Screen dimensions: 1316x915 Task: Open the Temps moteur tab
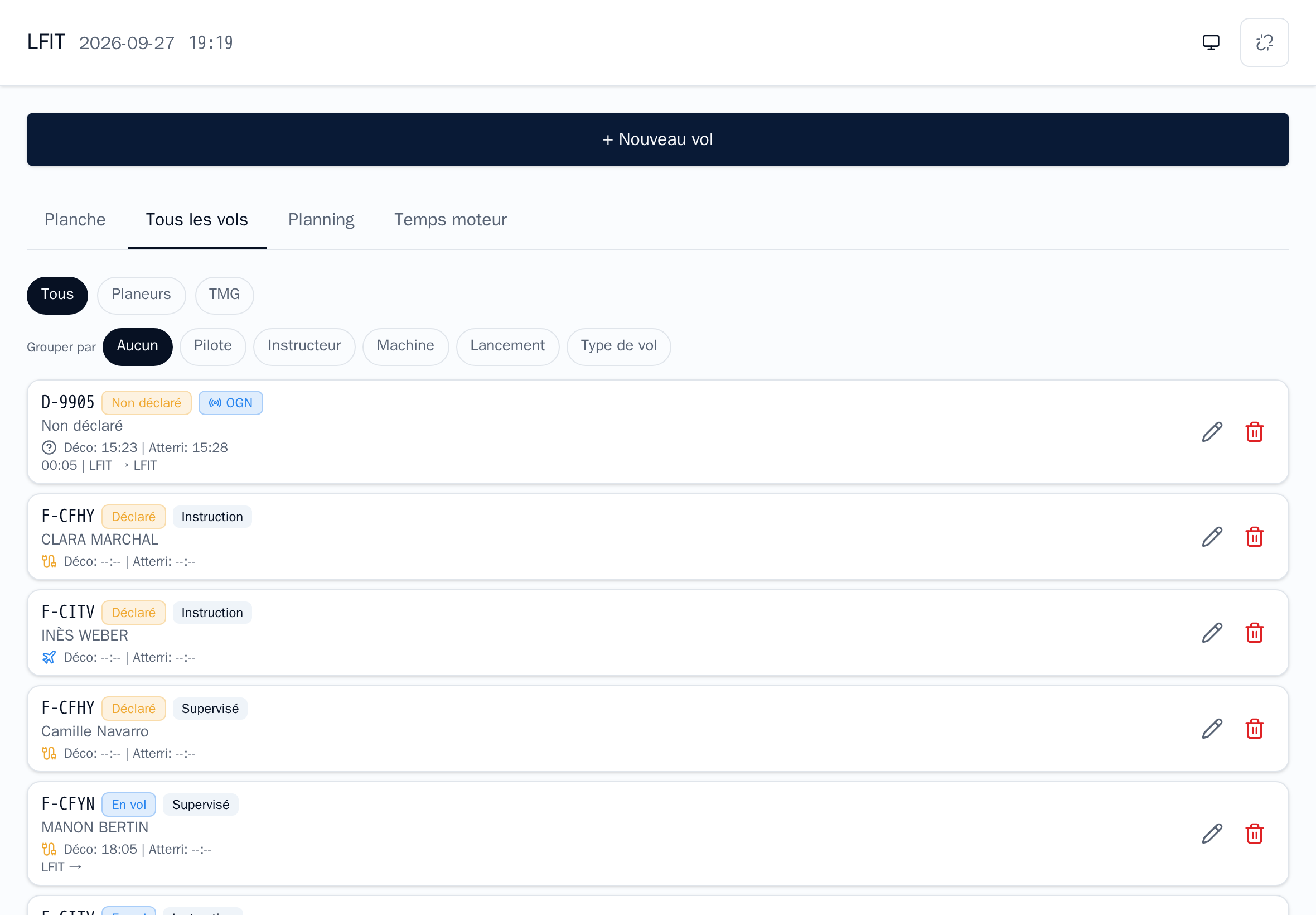pyautogui.click(x=451, y=220)
